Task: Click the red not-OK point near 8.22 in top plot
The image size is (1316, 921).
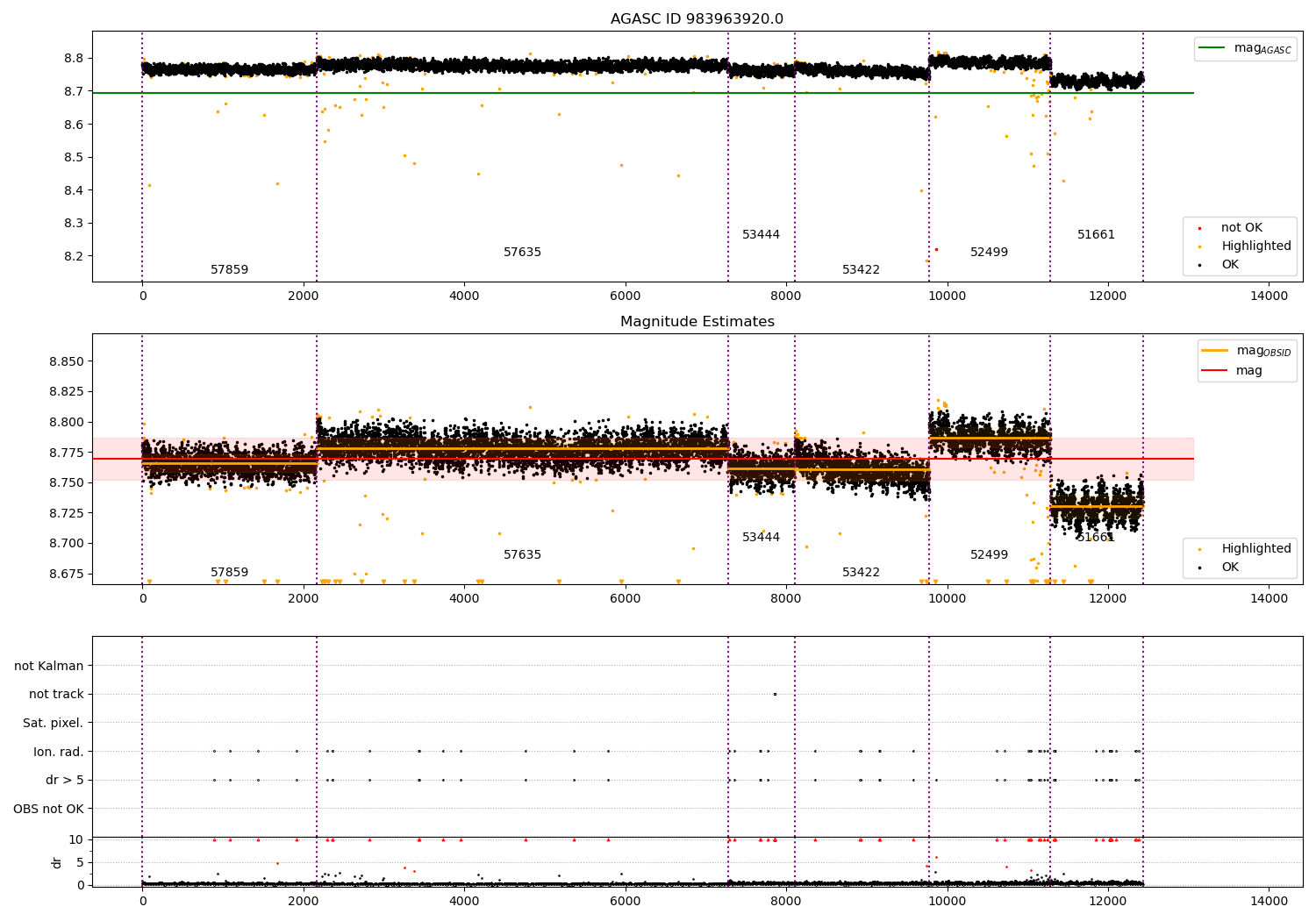Action: (x=936, y=249)
